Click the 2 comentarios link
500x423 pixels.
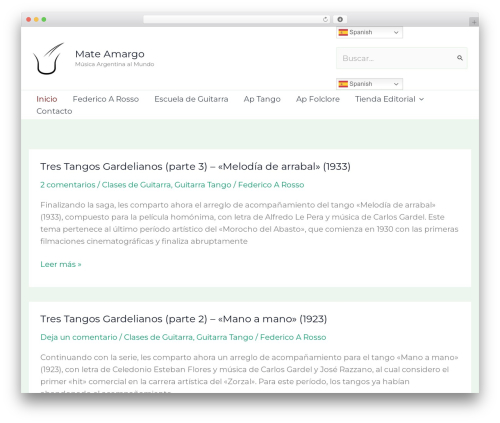coord(68,185)
